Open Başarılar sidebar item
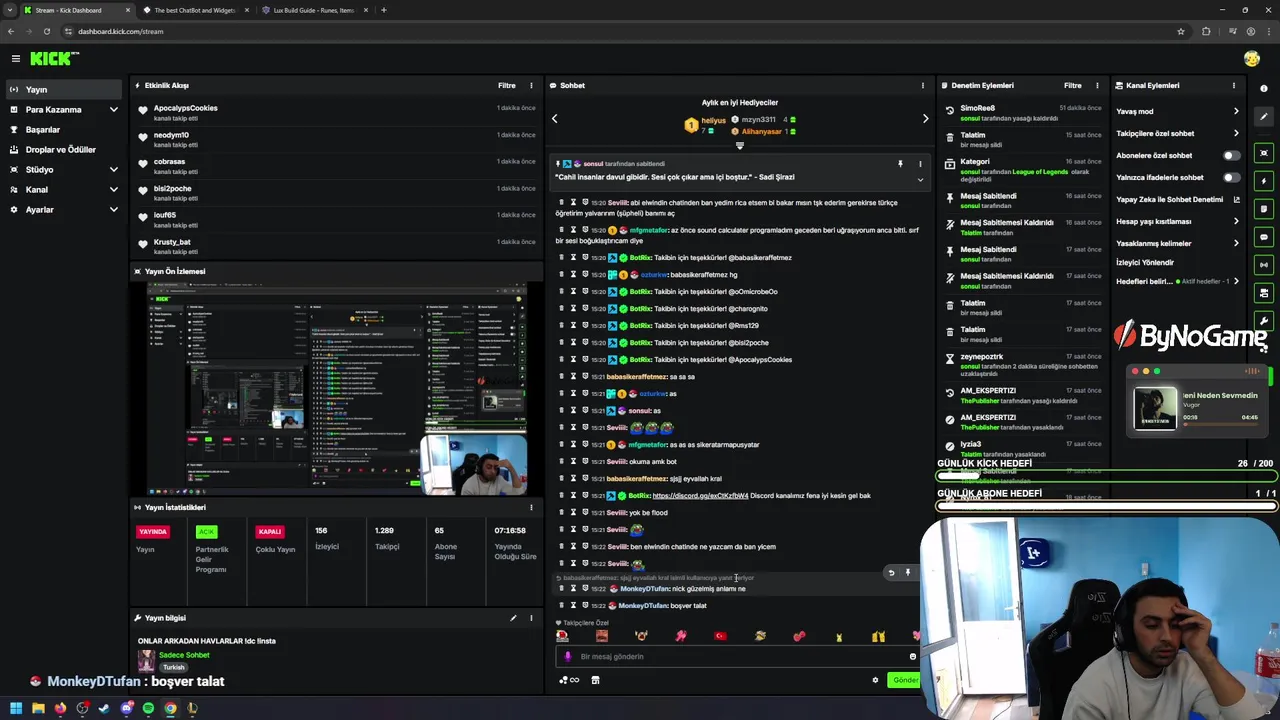 pyautogui.click(x=64, y=129)
